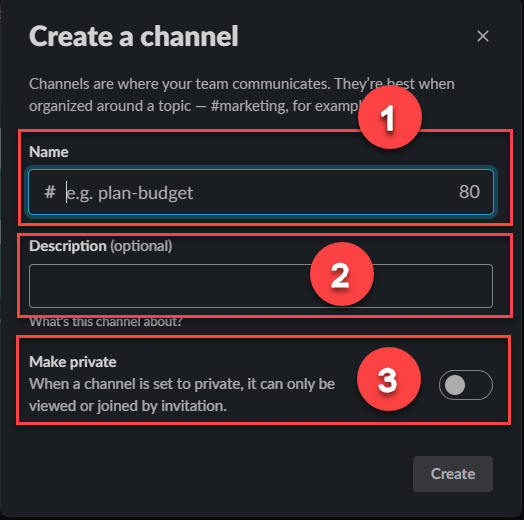
Task: Click the empty Description input box
Action: [261, 286]
